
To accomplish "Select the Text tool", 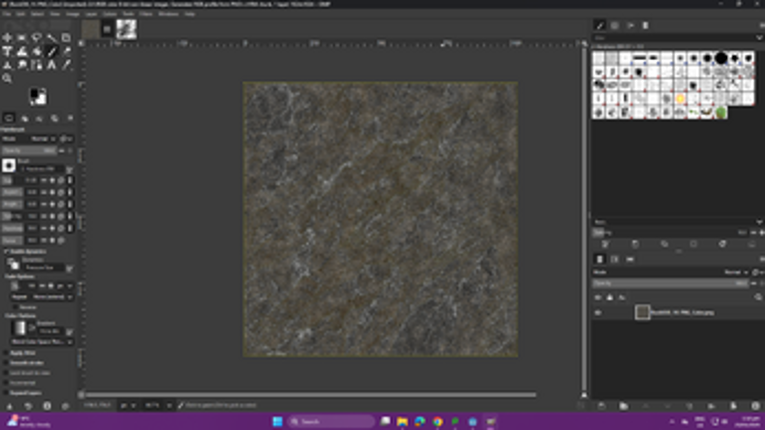I will (x=7, y=51).
